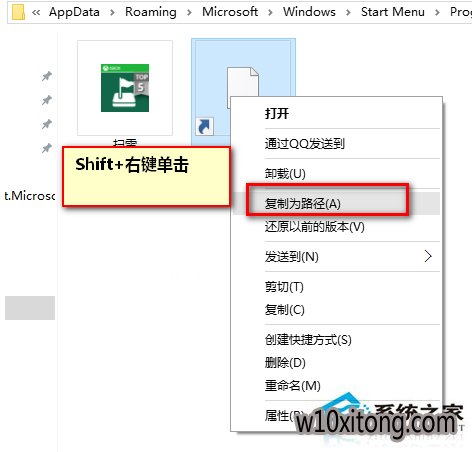The image size is (472, 452).
Task: Open the 发送到(N) submenu
Action: [x=337, y=256]
